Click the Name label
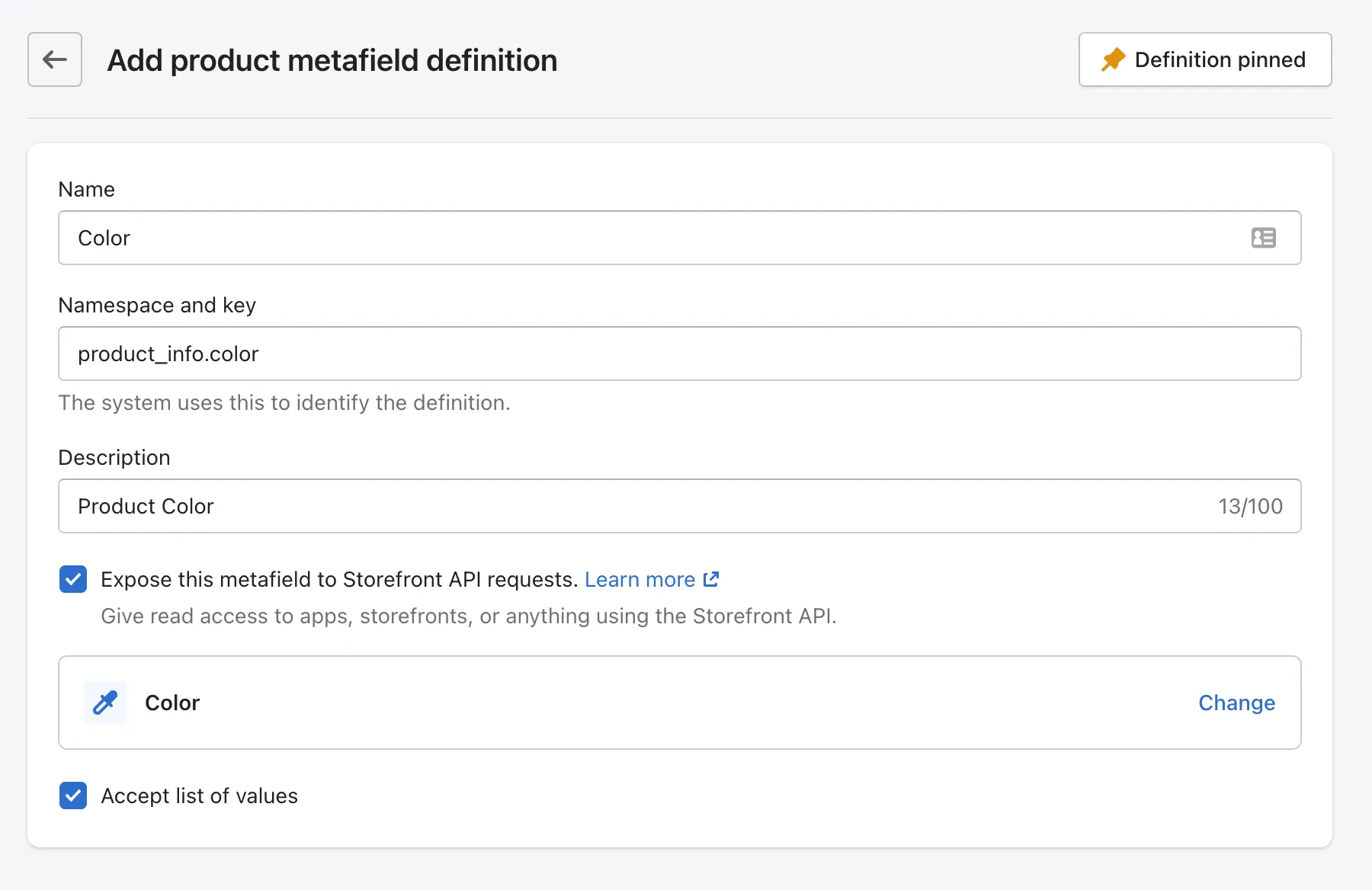 pyautogui.click(x=87, y=189)
